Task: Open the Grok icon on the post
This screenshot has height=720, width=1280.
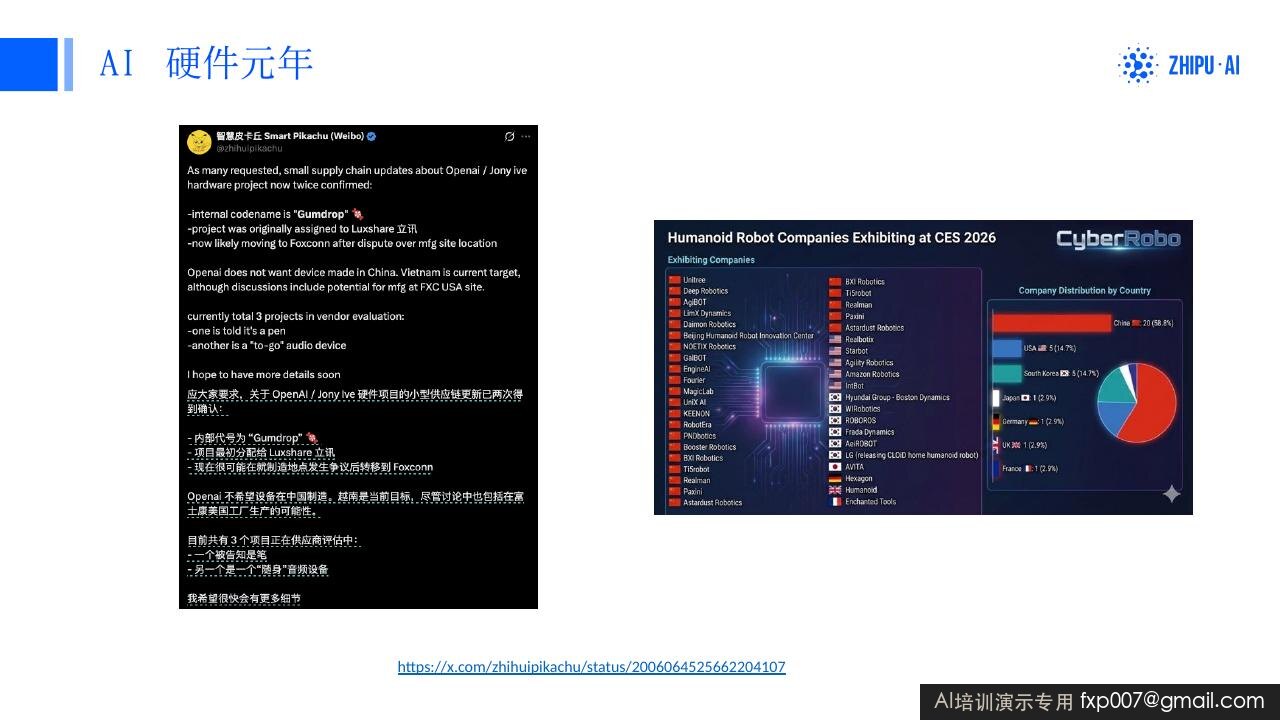Action: click(x=509, y=136)
